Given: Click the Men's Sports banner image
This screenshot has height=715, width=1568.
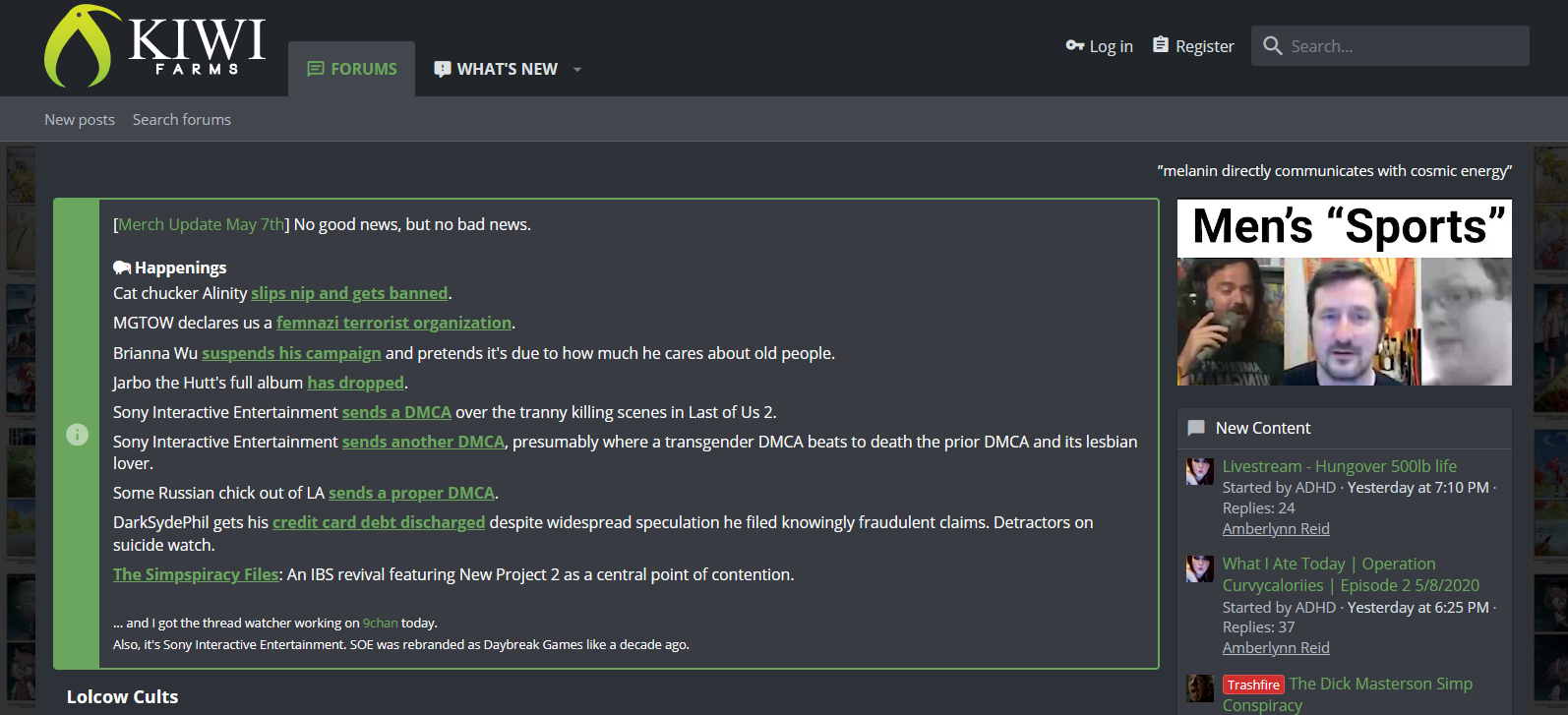Looking at the screenshot, I should (x=1345, y=292).
